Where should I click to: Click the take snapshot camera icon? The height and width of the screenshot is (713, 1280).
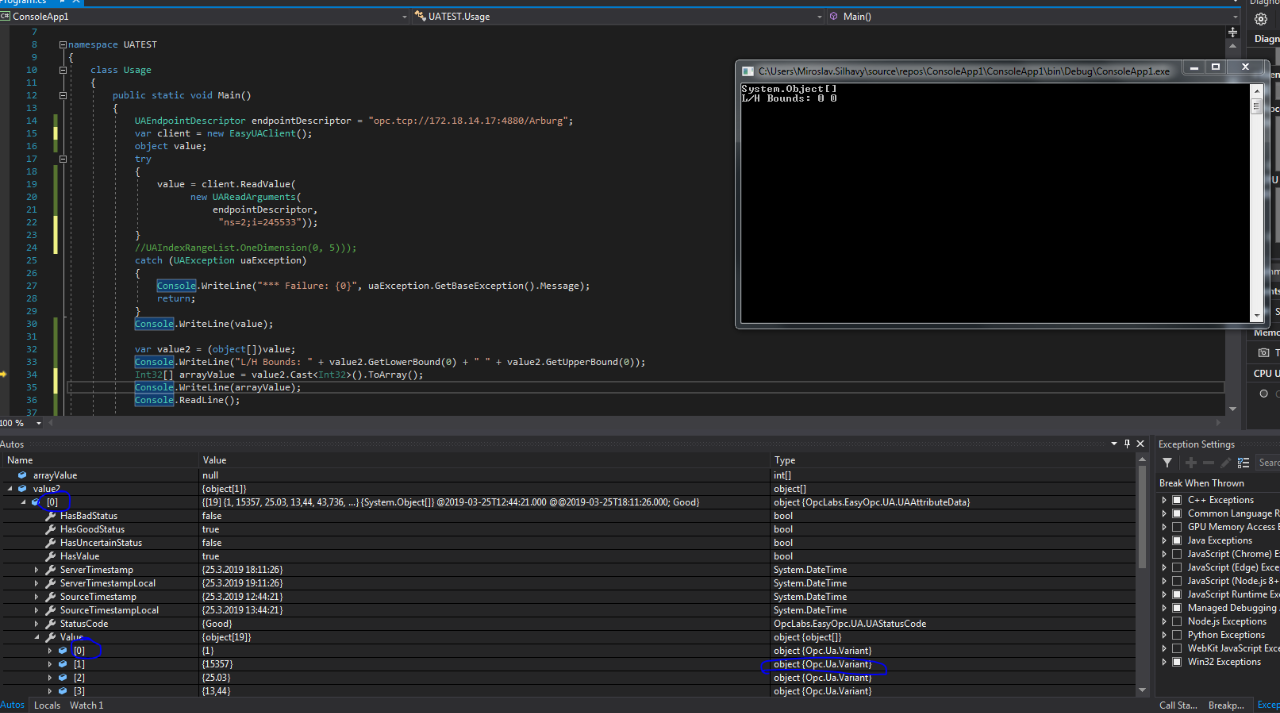pyautogui.click(x=1264, y=352)
